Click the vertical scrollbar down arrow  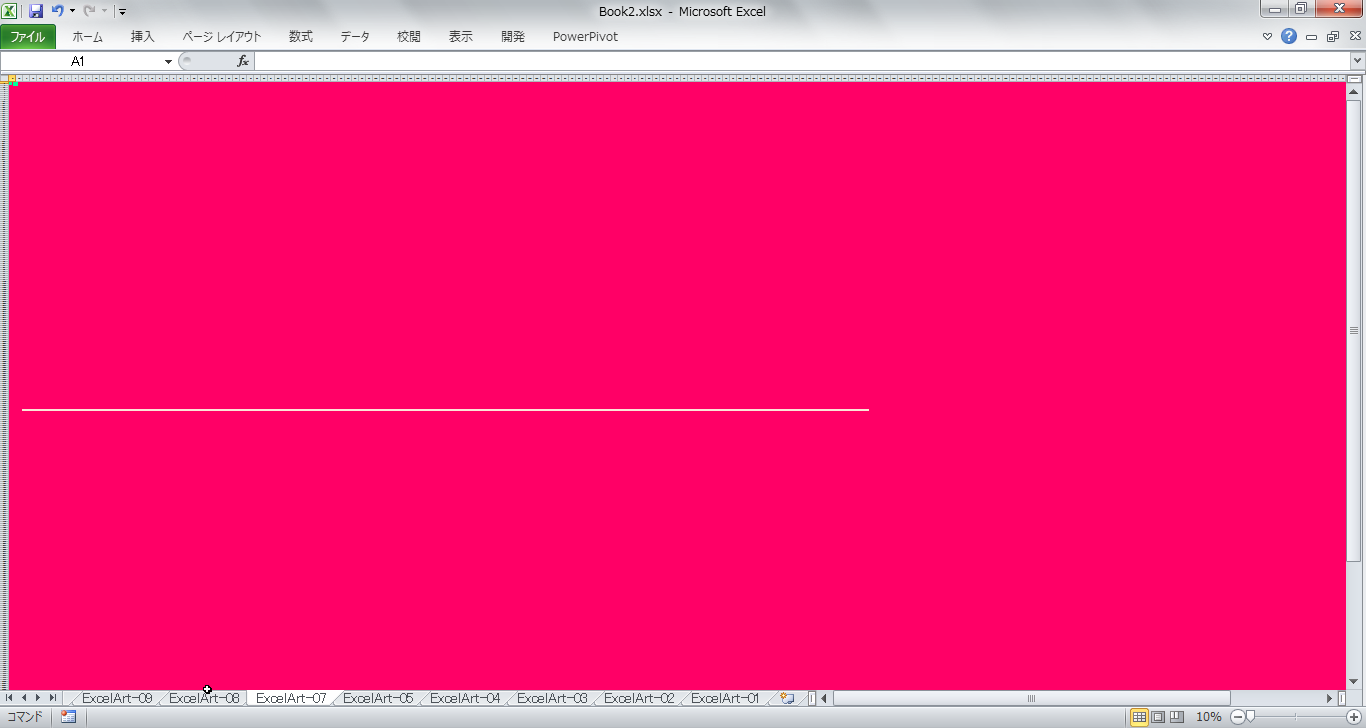1354,681
